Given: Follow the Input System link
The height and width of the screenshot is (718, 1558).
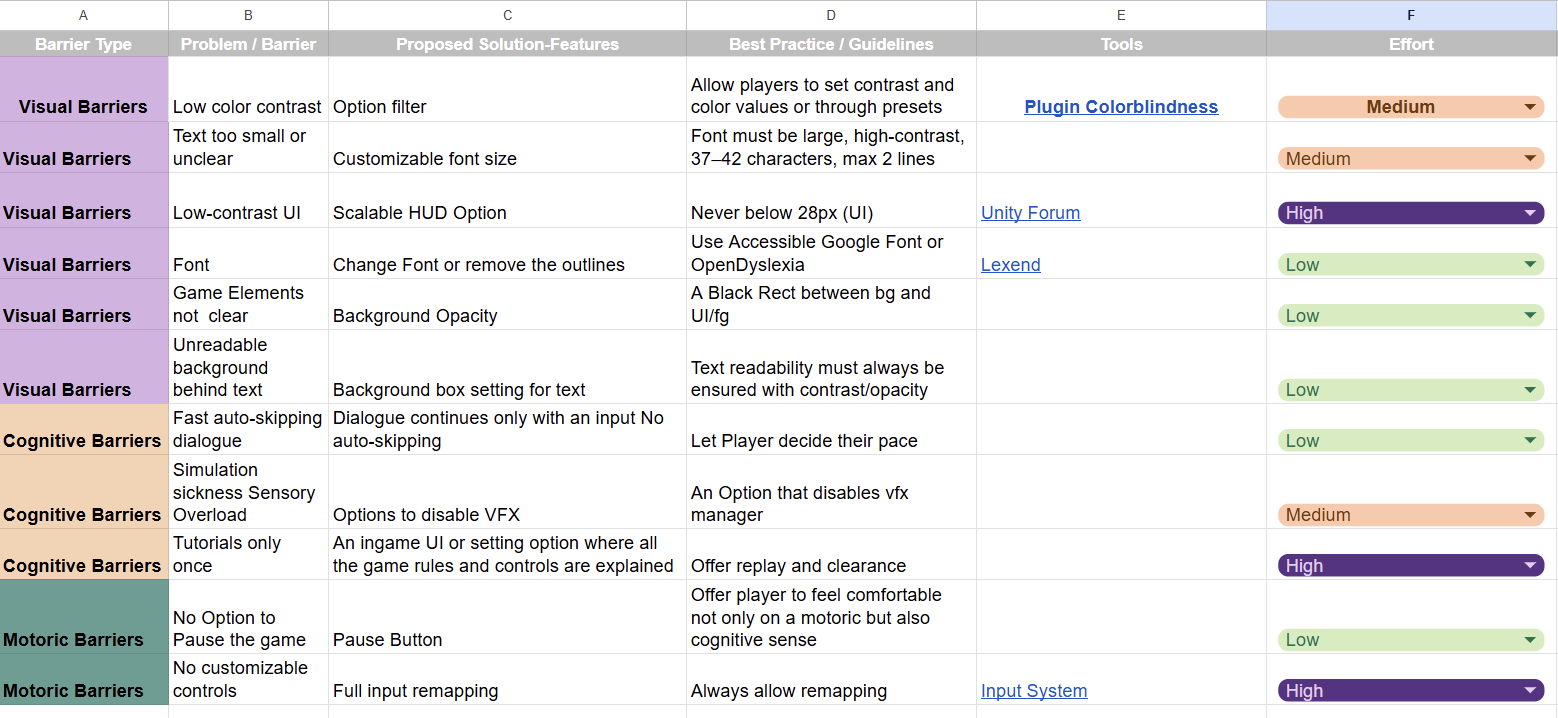Looking at the screenshot, I should tap(1033, 691).
